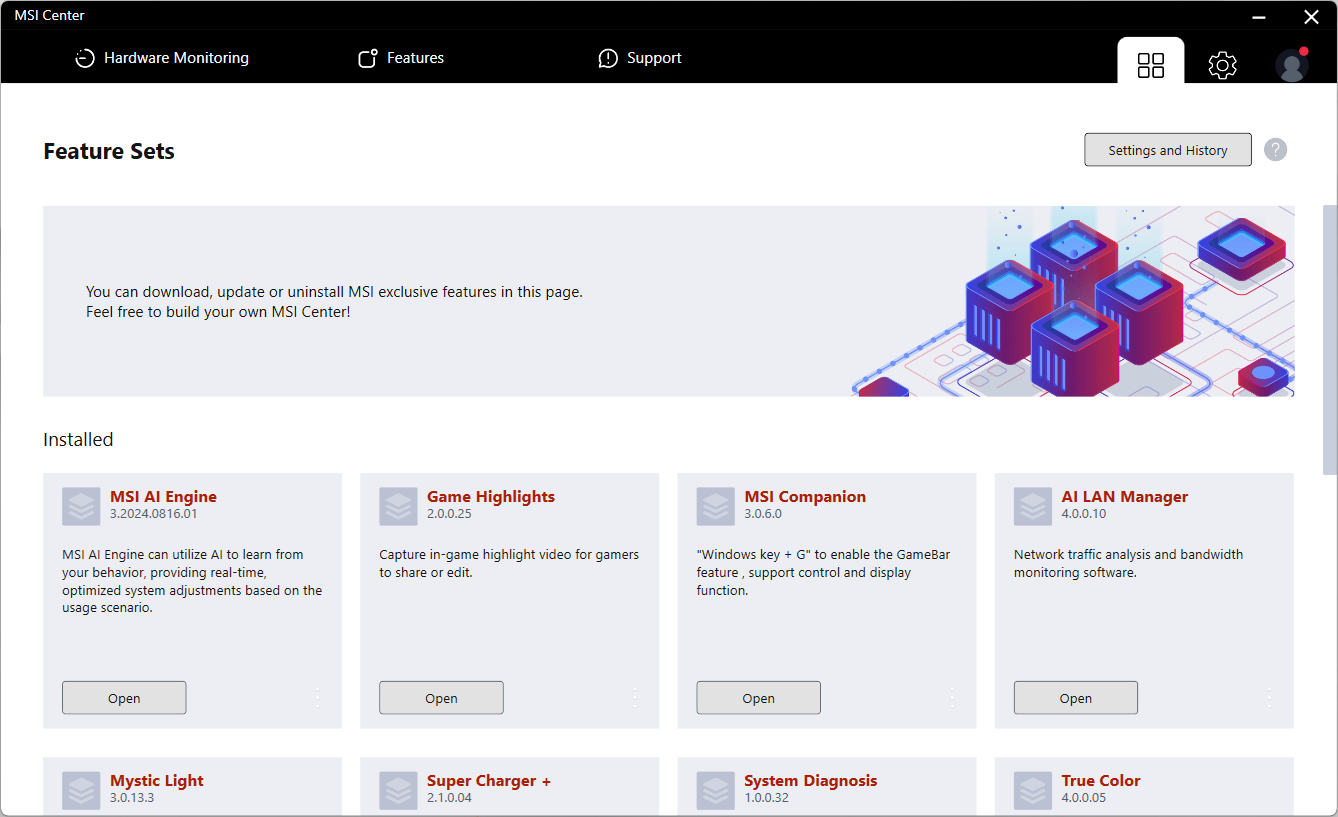Click the user profile avatar icon
Viewport: 1338px width, 817px height.
click(x=1291, y=65)
